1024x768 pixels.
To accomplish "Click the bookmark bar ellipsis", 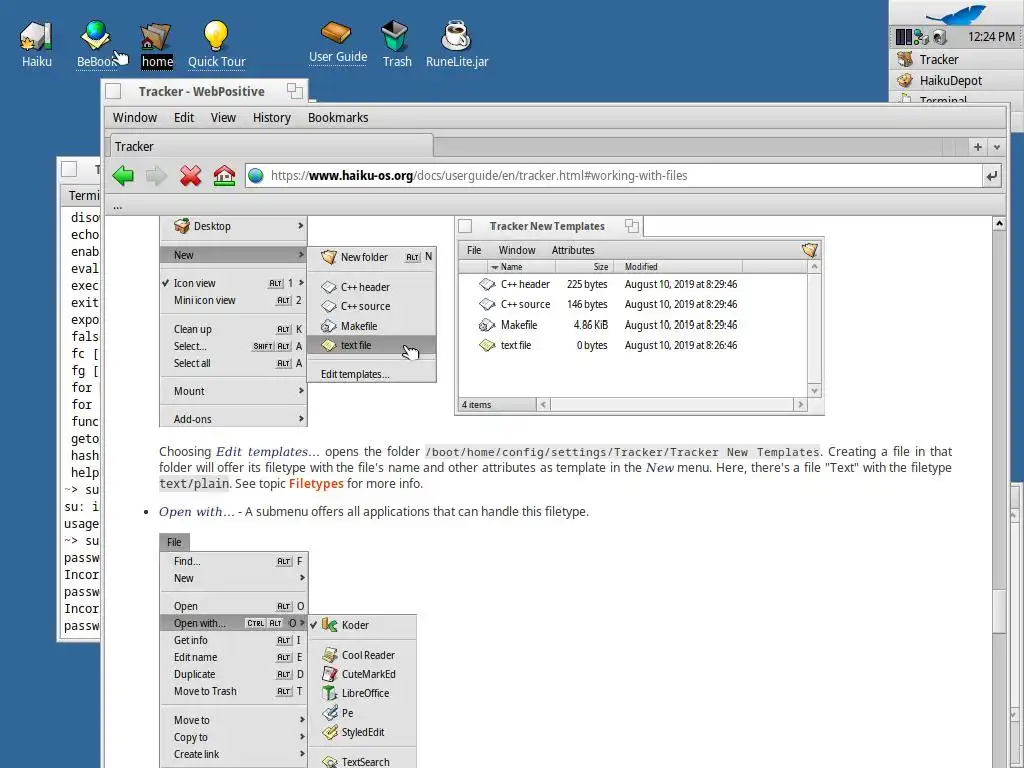I will 118,206.
